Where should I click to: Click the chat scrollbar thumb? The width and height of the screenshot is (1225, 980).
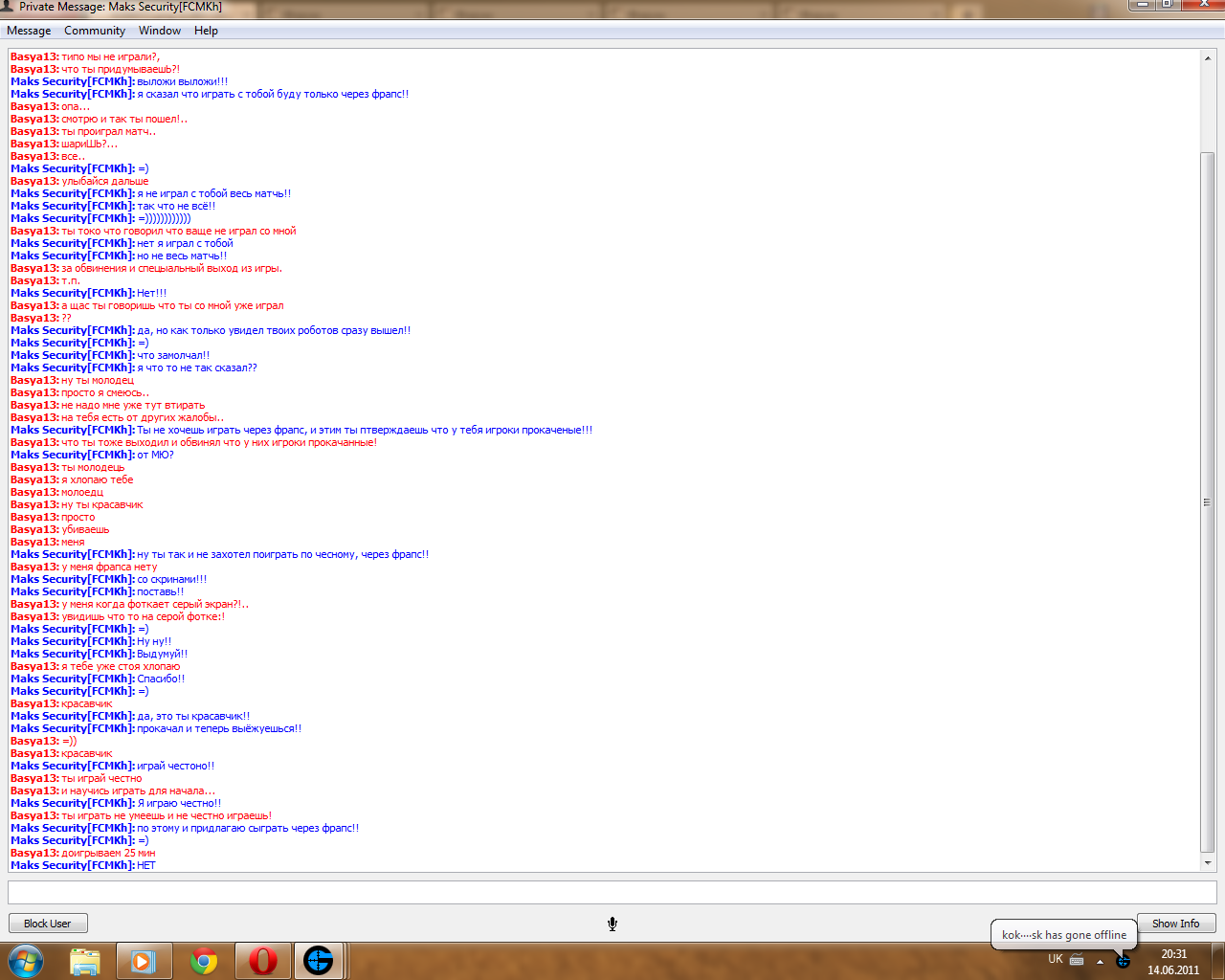(x=1208, y=502)
